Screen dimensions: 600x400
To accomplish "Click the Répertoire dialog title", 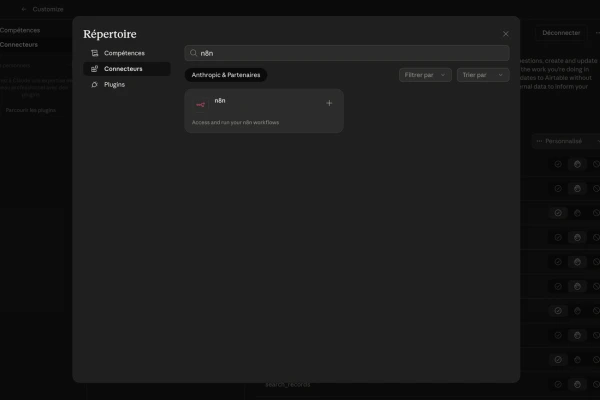I will 110,34.
